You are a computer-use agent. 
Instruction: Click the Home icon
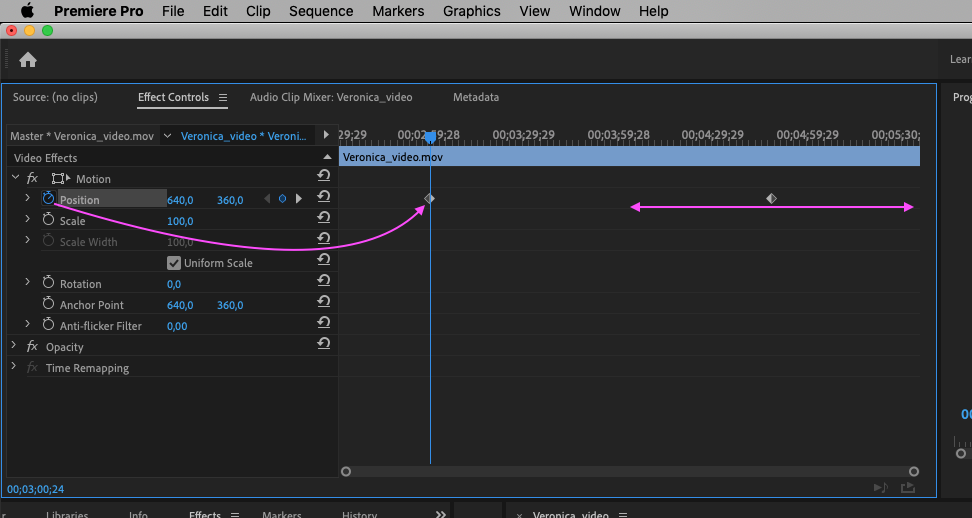[28, 60]
